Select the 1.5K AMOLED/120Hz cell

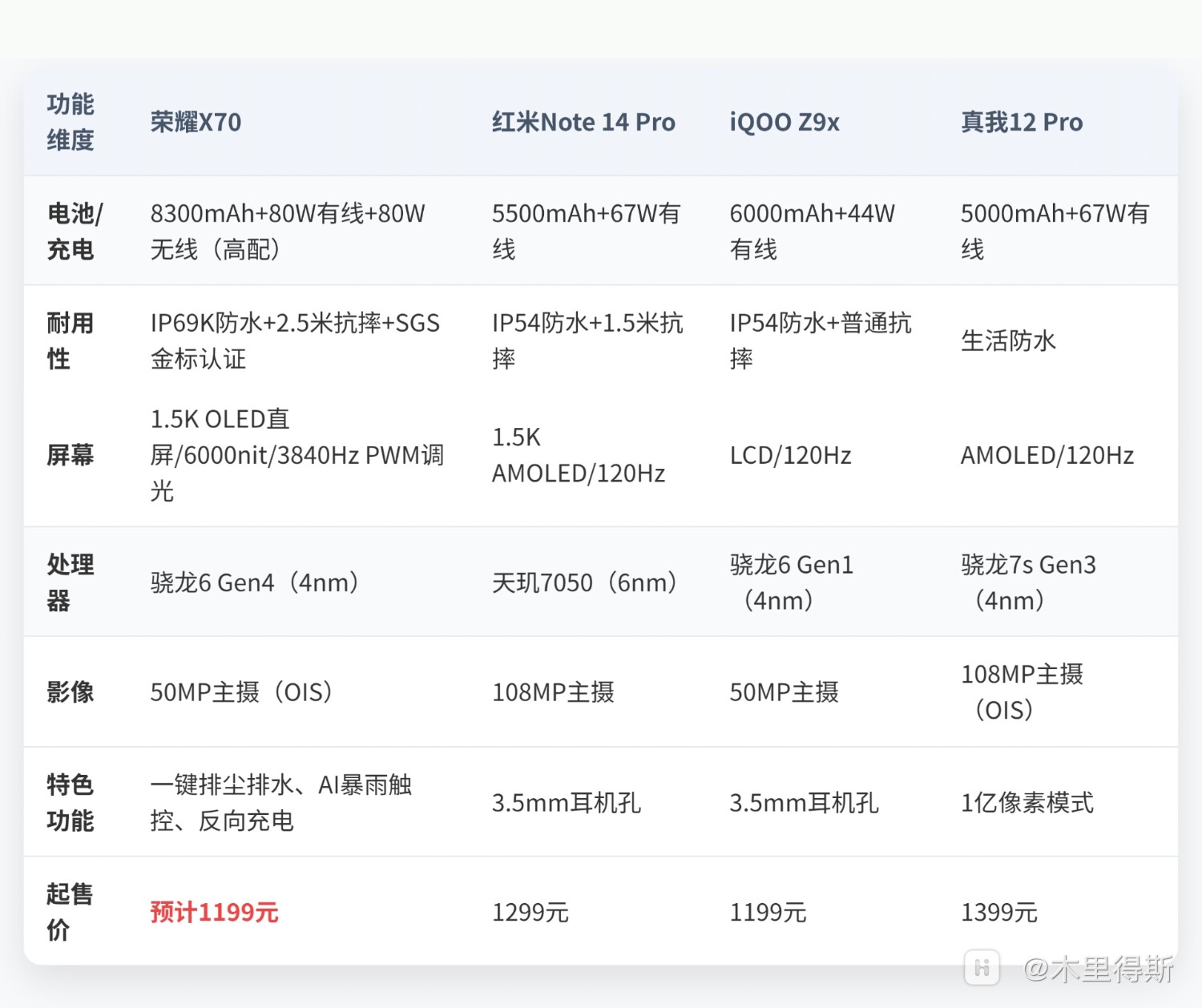pos(579,455)
